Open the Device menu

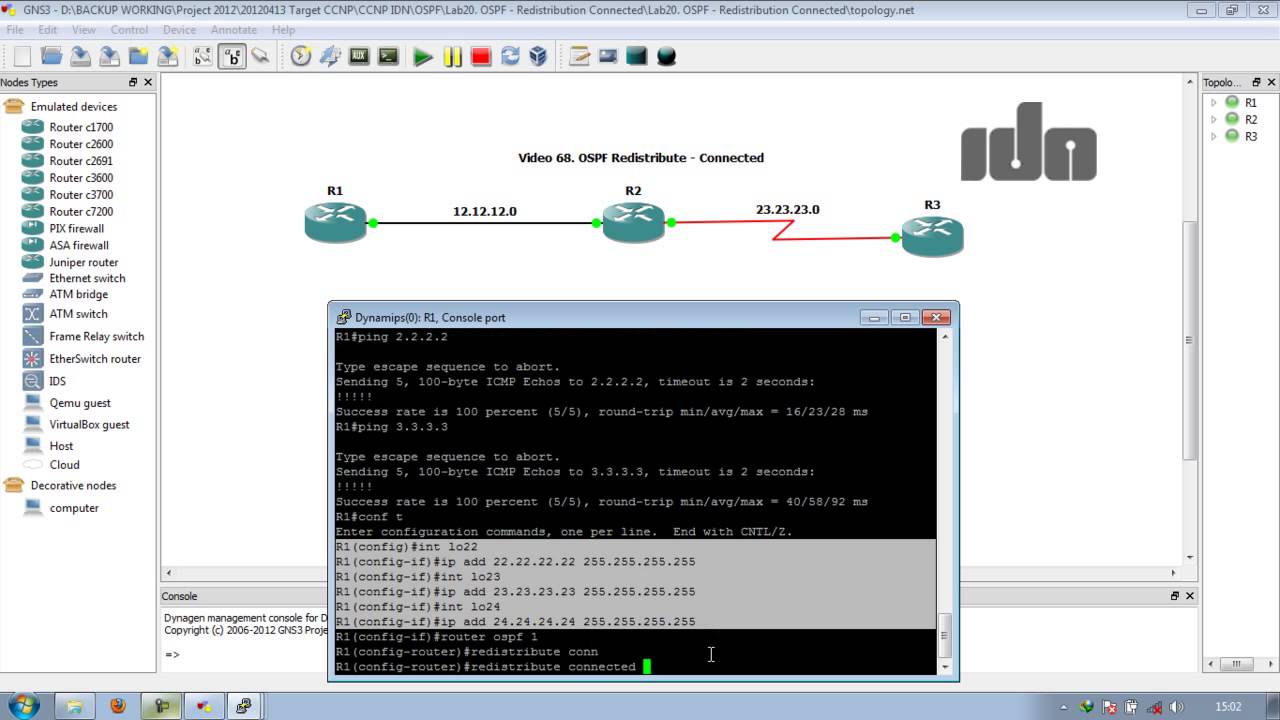click(x=179, y=30)
